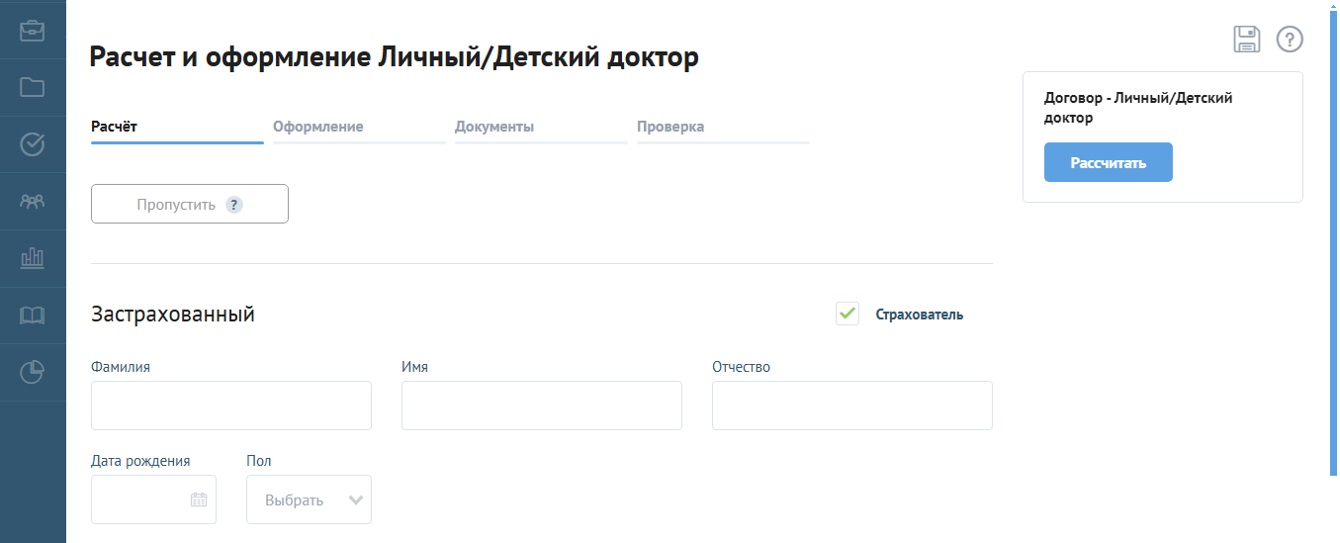This screenshot has height=543, width=1340.
Task: Open the pie chart reports icon
Action: [x=32, y=373]
